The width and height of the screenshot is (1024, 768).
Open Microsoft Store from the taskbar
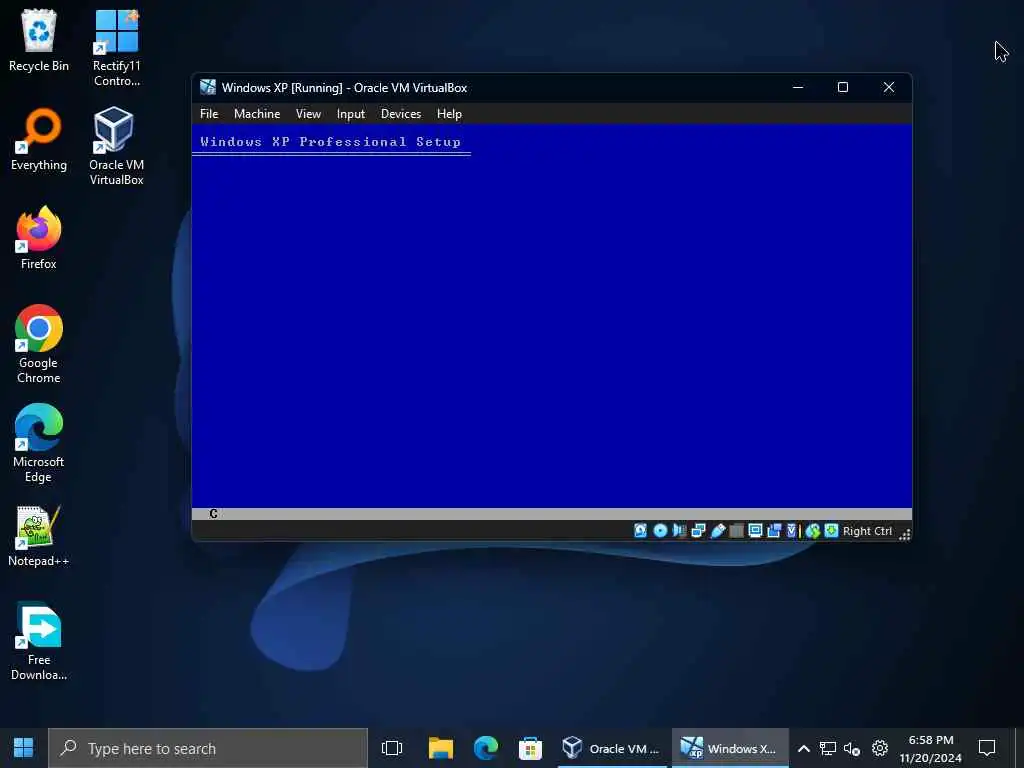coord(530,748)
